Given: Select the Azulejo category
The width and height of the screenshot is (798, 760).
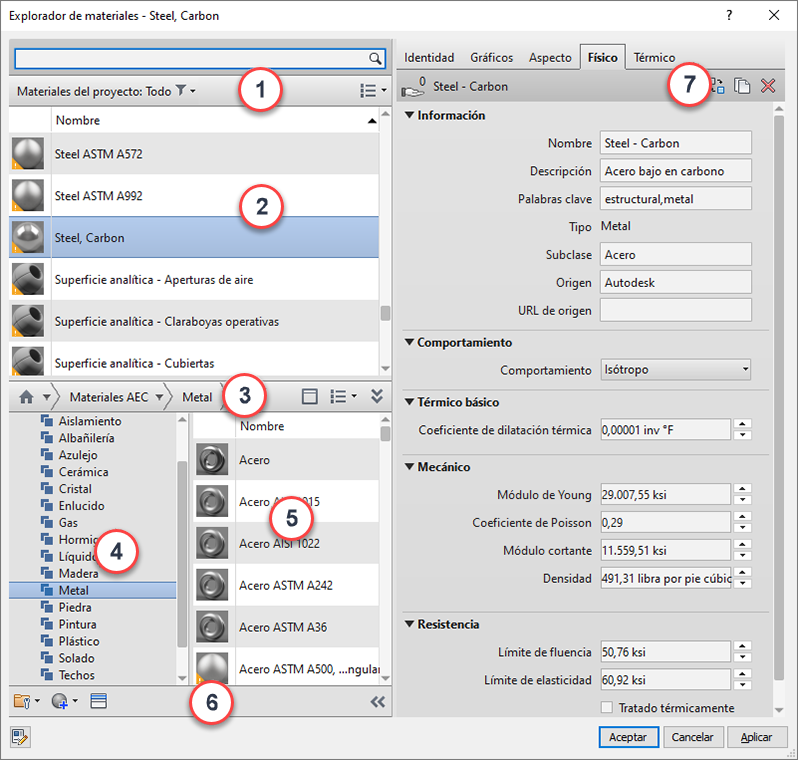Looking at the screenshot, I should [78, 455].
